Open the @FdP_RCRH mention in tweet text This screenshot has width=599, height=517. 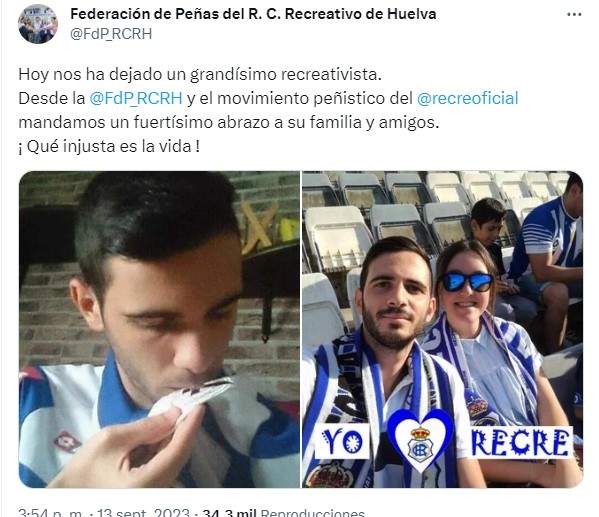[136, 98]
